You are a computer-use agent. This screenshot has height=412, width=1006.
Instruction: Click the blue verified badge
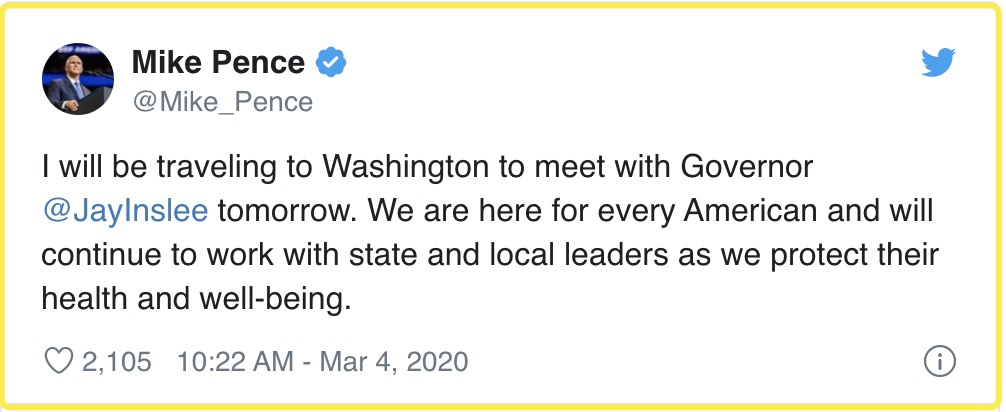tap(331, 64)
